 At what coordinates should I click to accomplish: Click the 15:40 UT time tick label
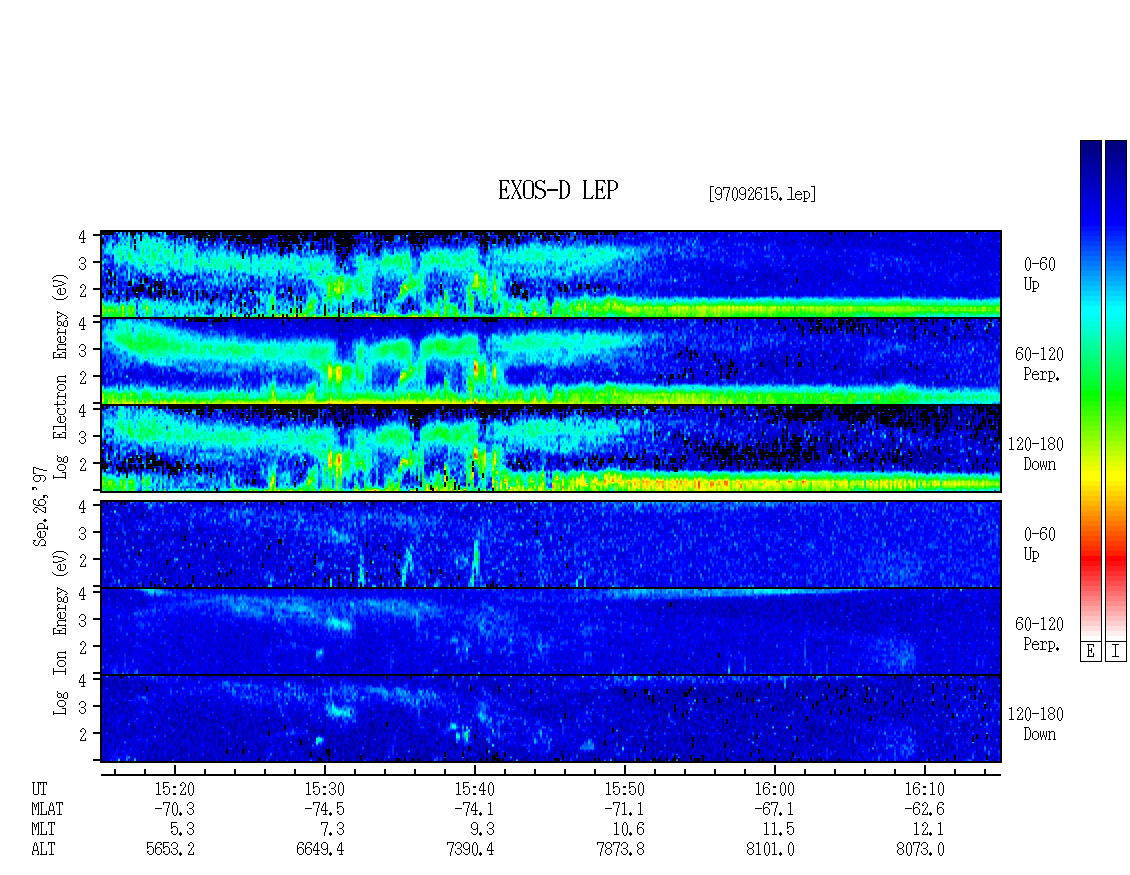(x=474, y=789)
